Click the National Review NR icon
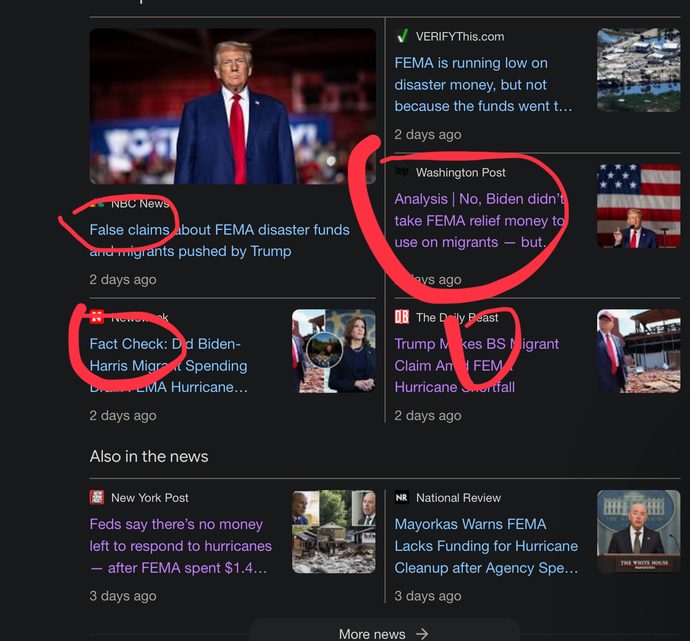Screen dimensions: 690x641 coord(402,498)
